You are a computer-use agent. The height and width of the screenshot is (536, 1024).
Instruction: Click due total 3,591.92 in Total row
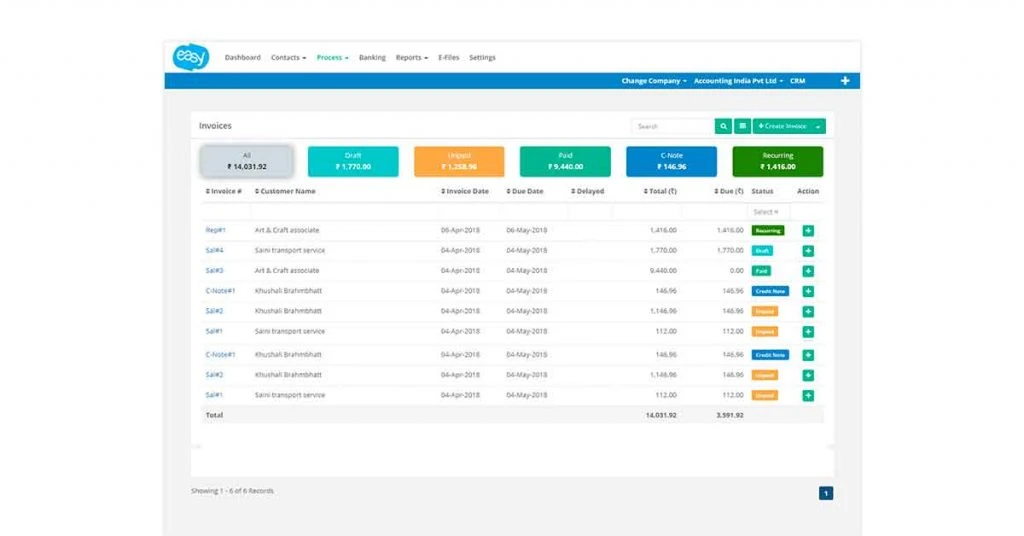coord(729,415)
